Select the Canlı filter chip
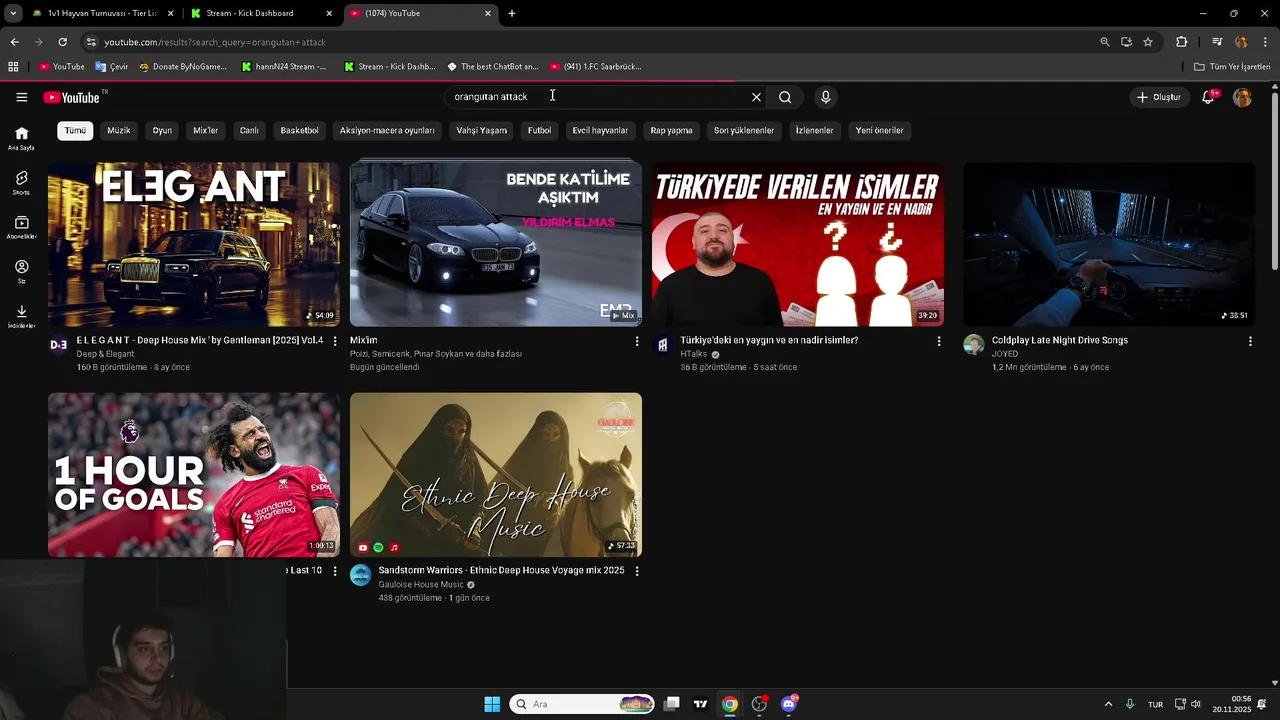Viewport: 1280px width, 720px height. click(x=249, y=130)
